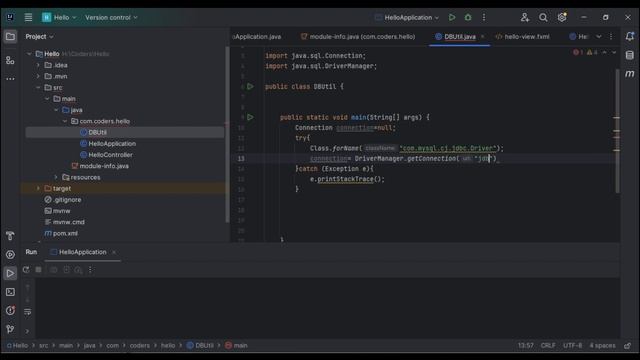
Task: Select the mvnw.cmd file
Action: coord(68,222)
